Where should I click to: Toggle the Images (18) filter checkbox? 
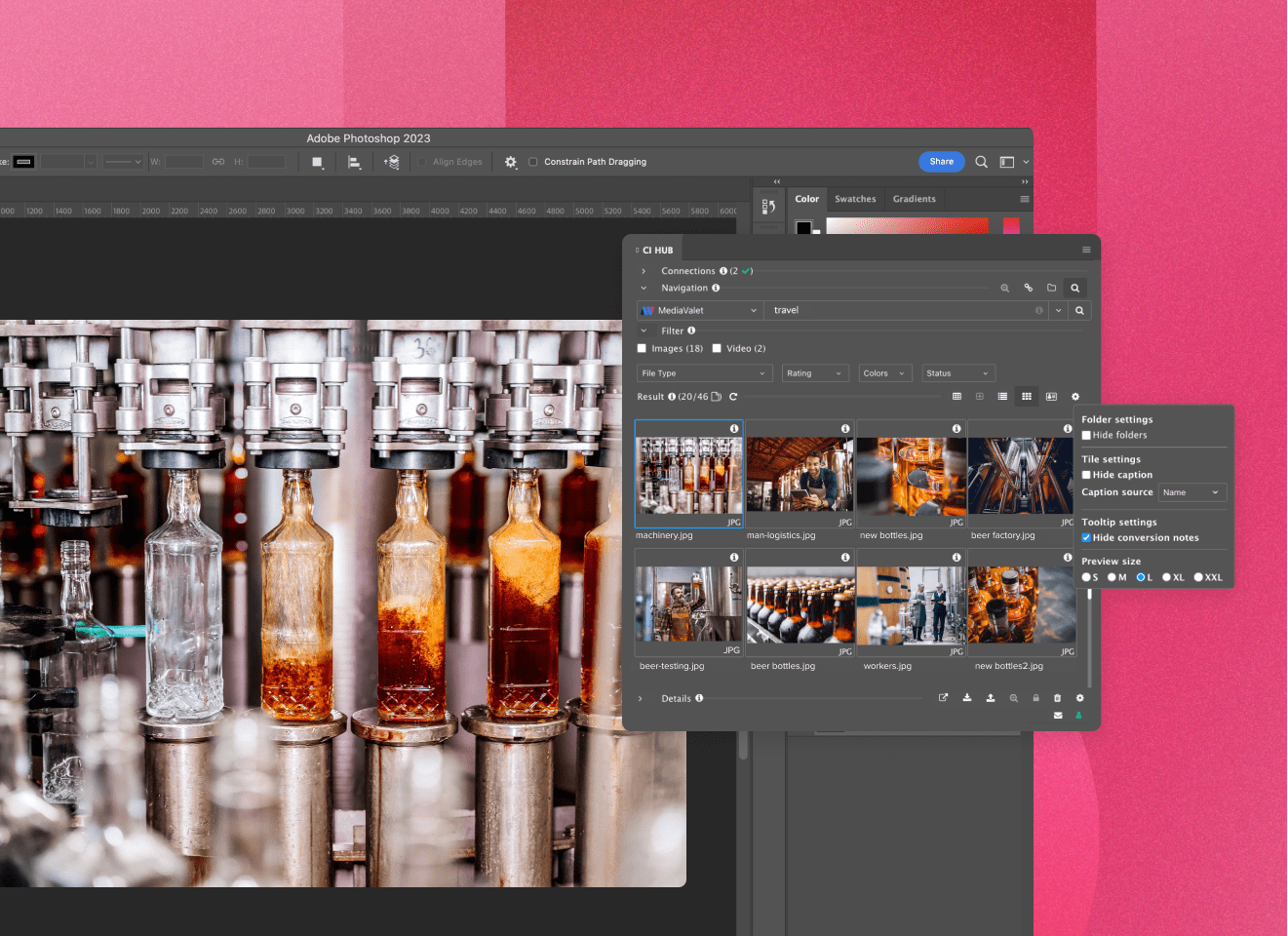point(642,348)
